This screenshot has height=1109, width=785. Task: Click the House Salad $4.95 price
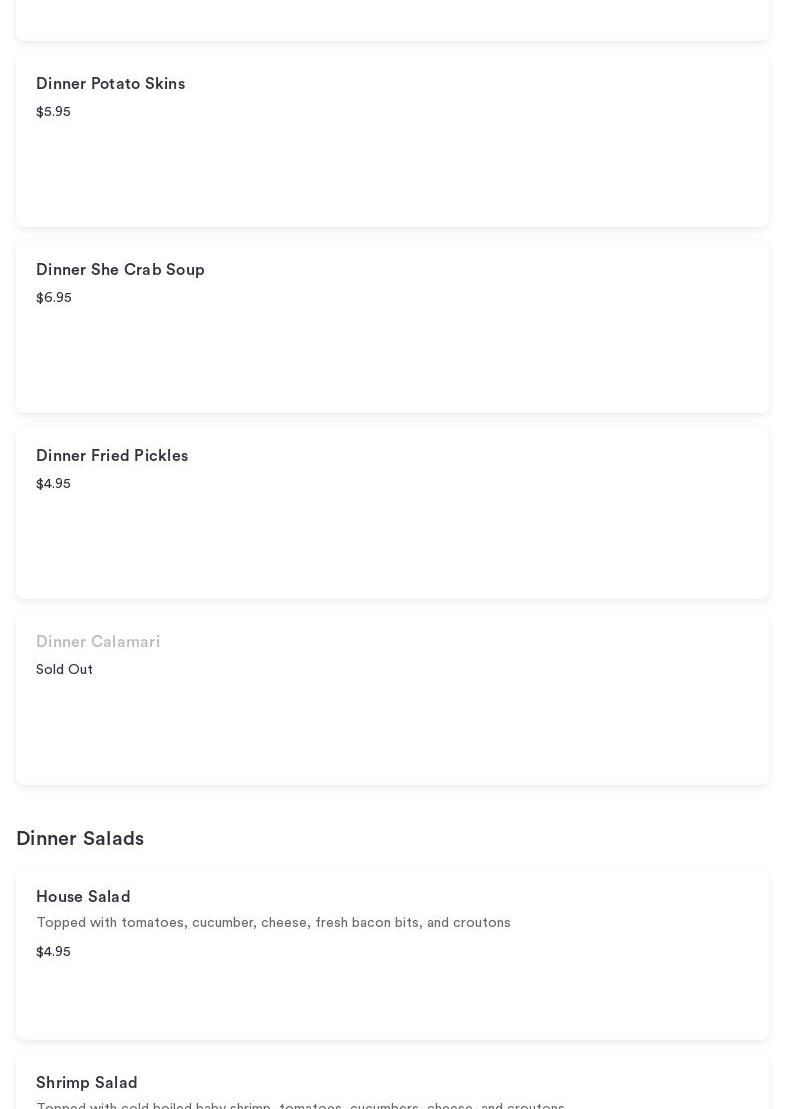coord(53,952)
